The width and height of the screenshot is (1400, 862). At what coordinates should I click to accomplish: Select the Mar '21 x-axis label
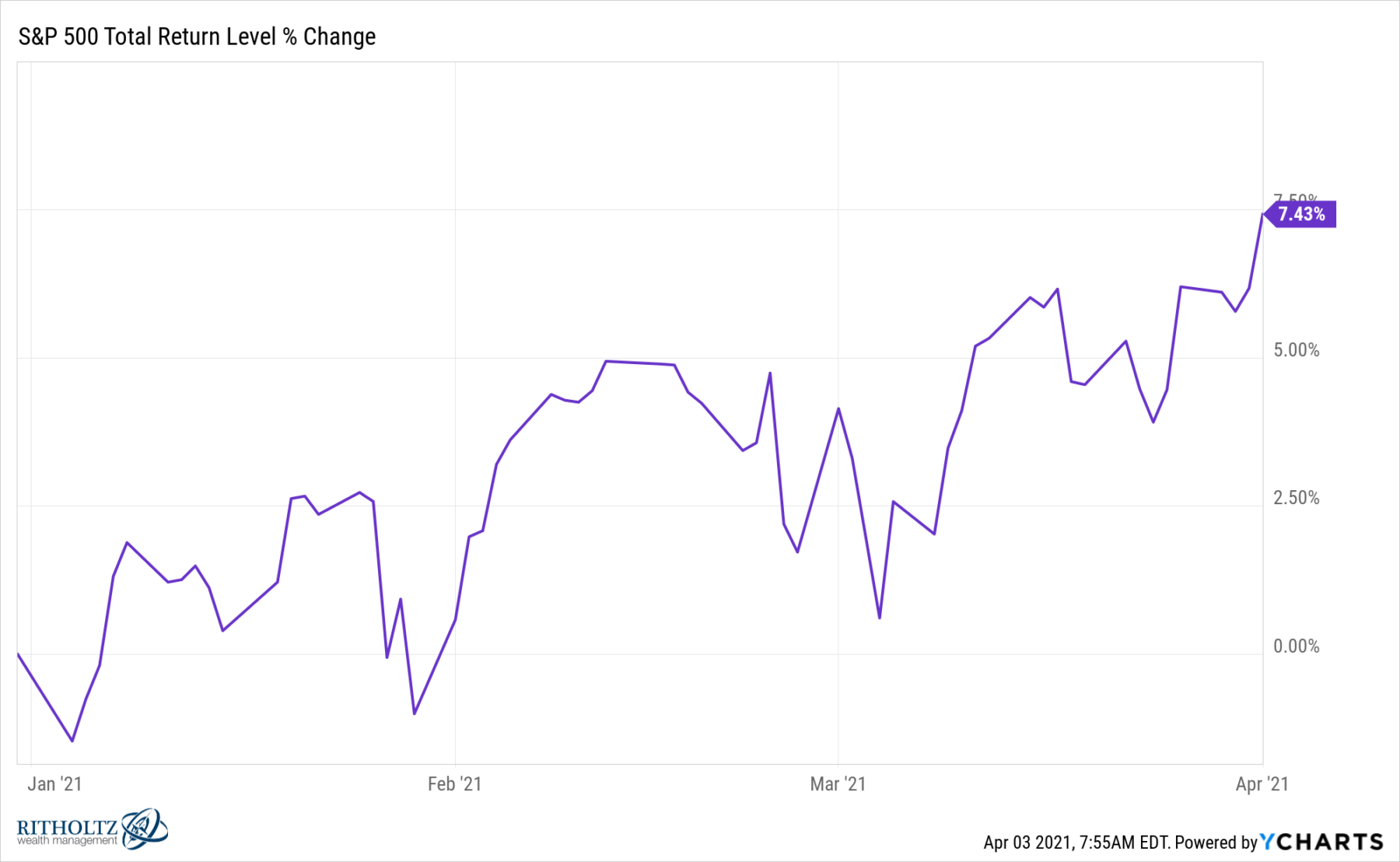pyautogui.click(x=838, y=783)
